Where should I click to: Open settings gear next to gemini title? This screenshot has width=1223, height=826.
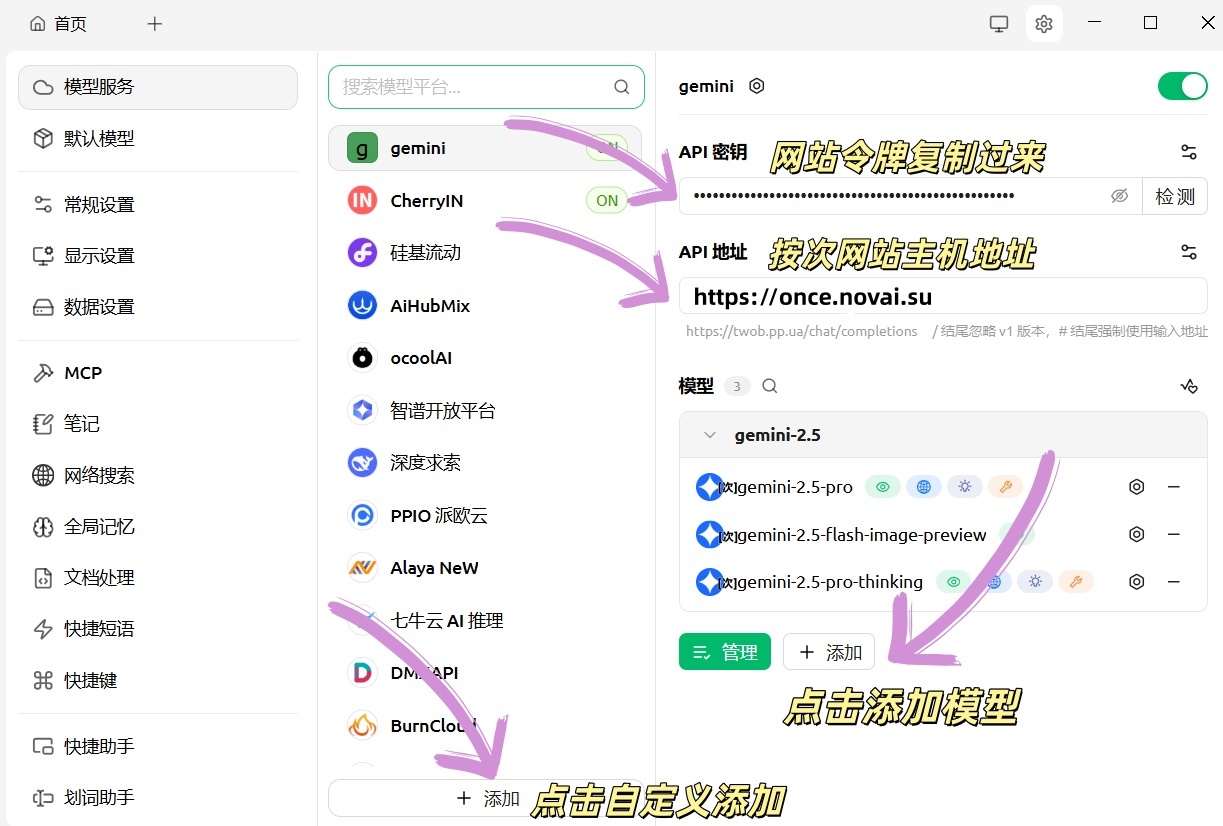[x=757, y=86]
